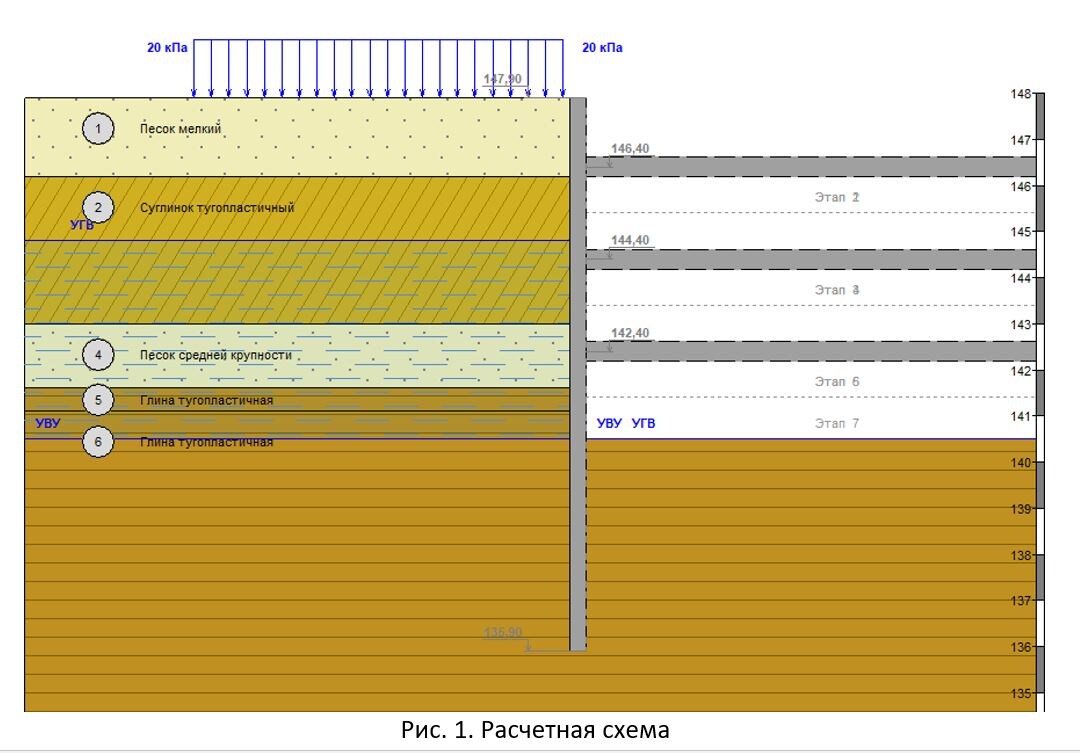Select the circled number 5 soil marker
Screen dimensions: 1080x753
(98, 400)
